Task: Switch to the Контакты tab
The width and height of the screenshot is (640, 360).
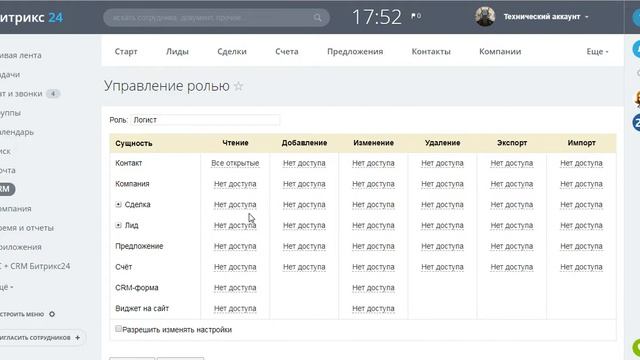Action: (431, 51)
